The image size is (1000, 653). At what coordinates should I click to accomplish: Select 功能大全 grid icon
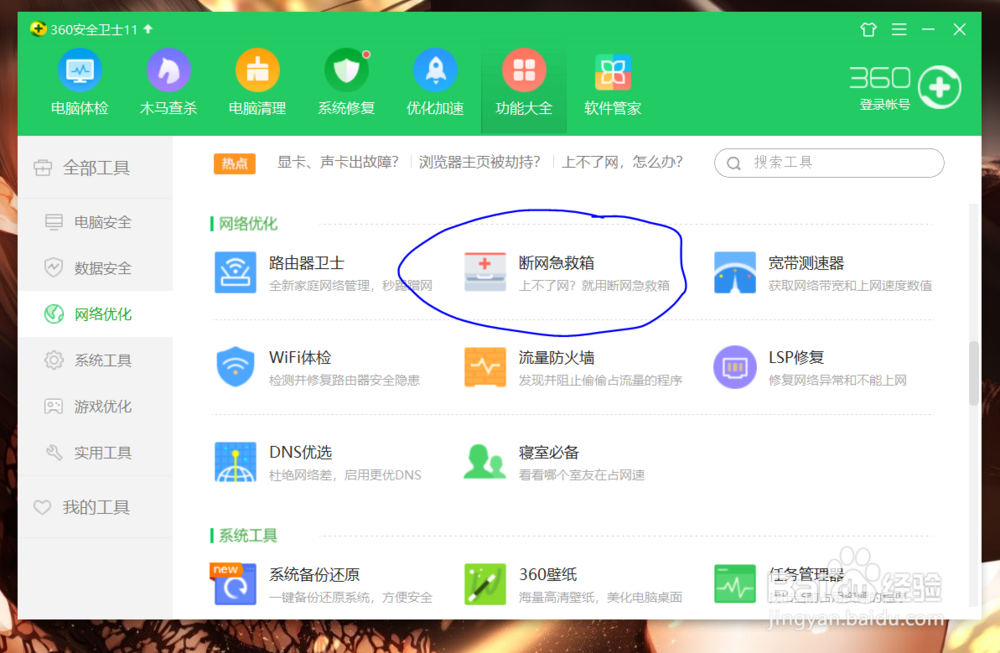coord(524,70)
